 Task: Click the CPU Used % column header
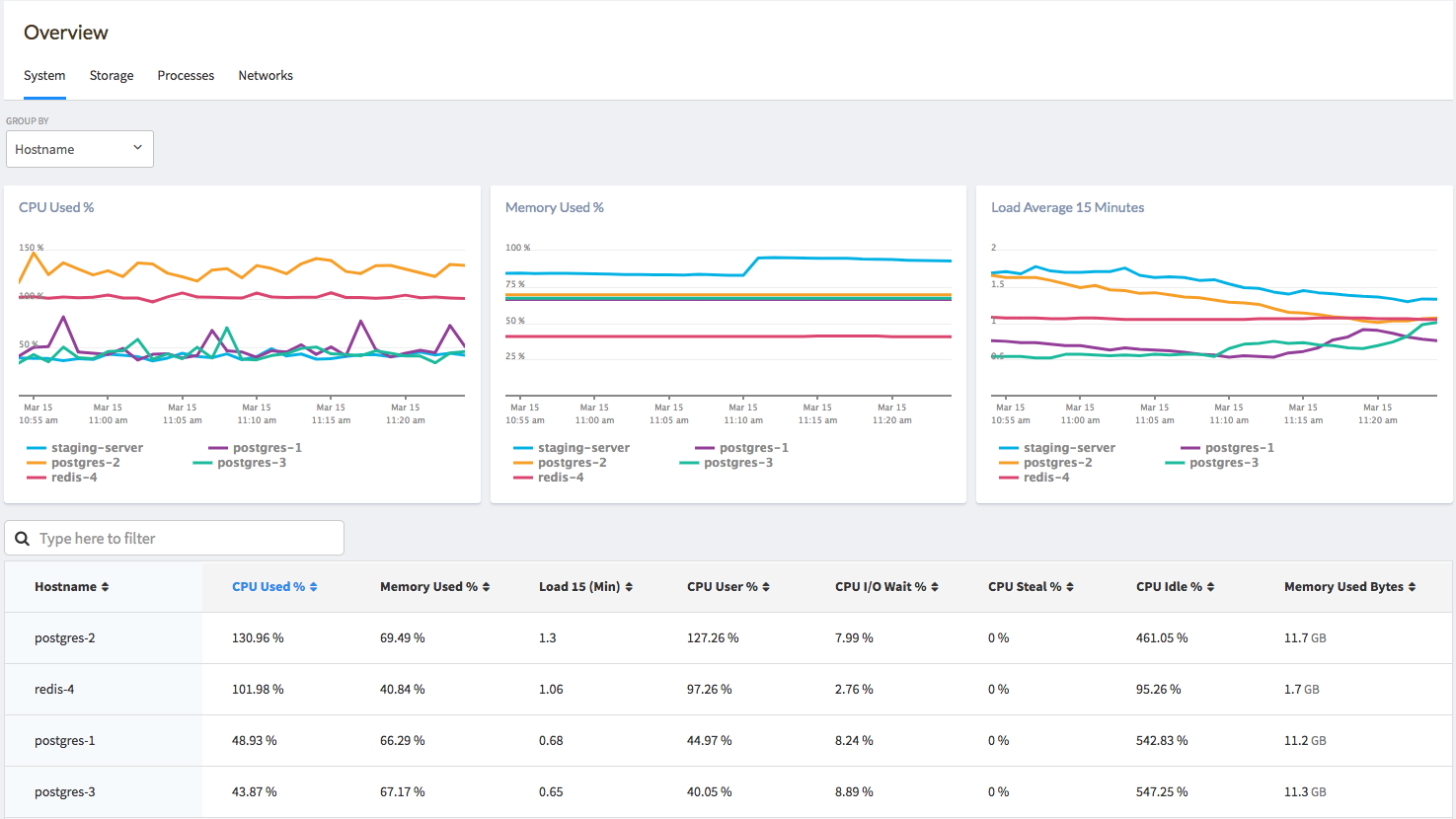(x=268, y=587)
